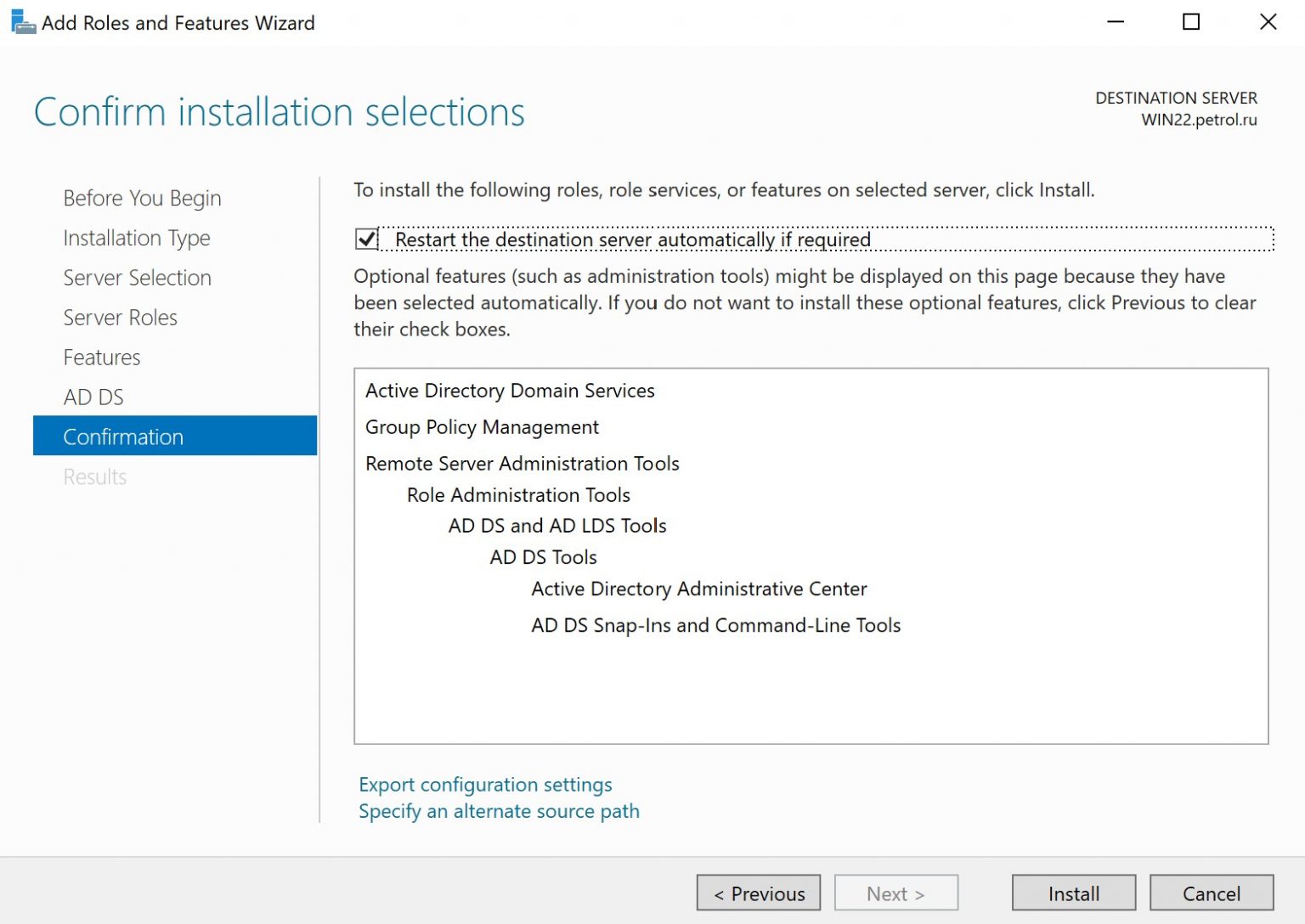Navigate to the Server Selection step
1305x924 pixels.
pyautogui.click(x=137, y=278)
